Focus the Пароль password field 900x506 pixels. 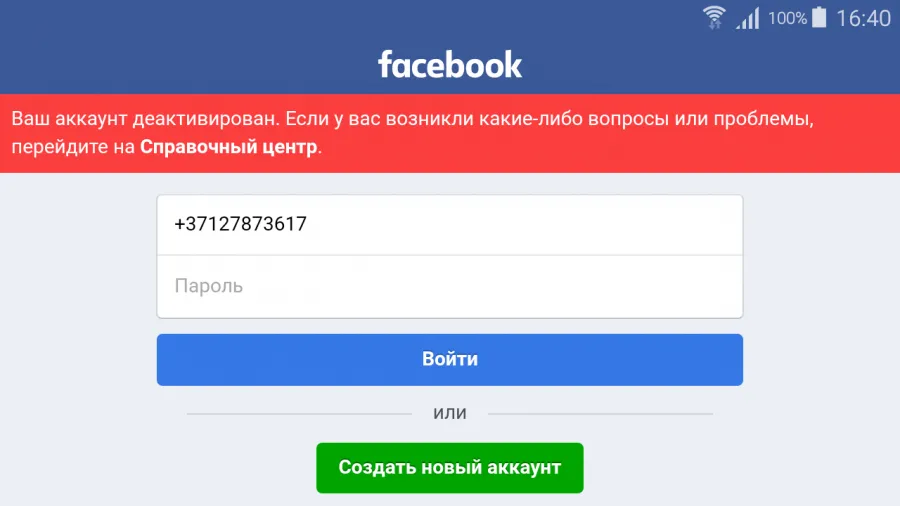tap(450, 286)
